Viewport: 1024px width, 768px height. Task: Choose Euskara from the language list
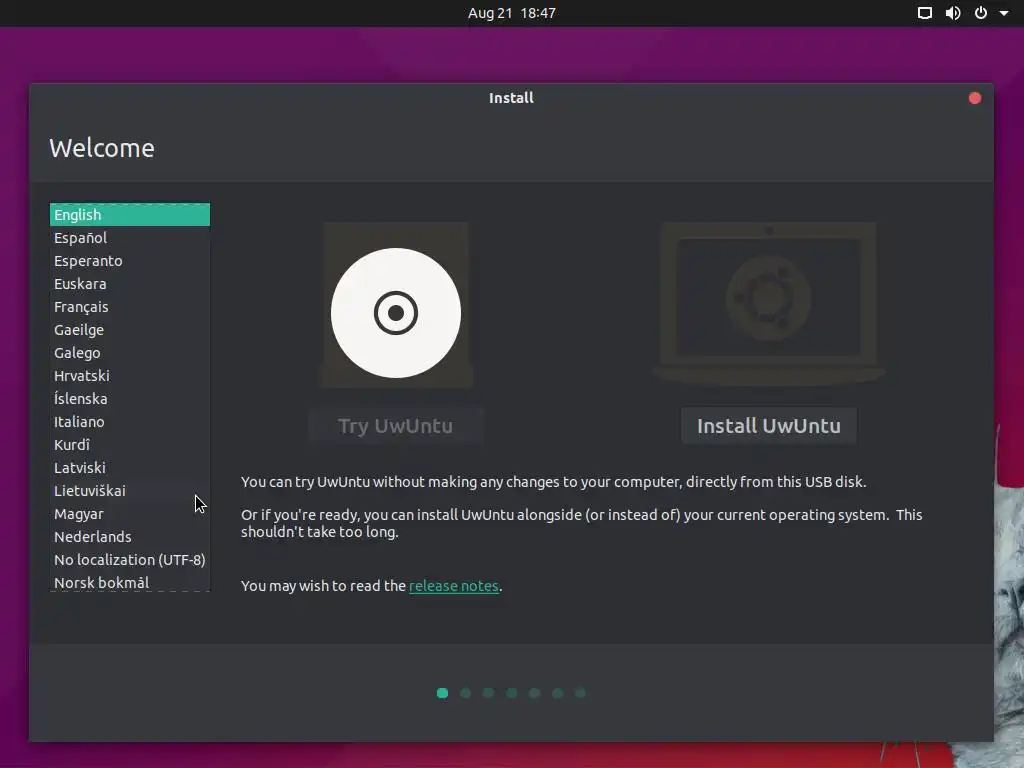(130, 283)
